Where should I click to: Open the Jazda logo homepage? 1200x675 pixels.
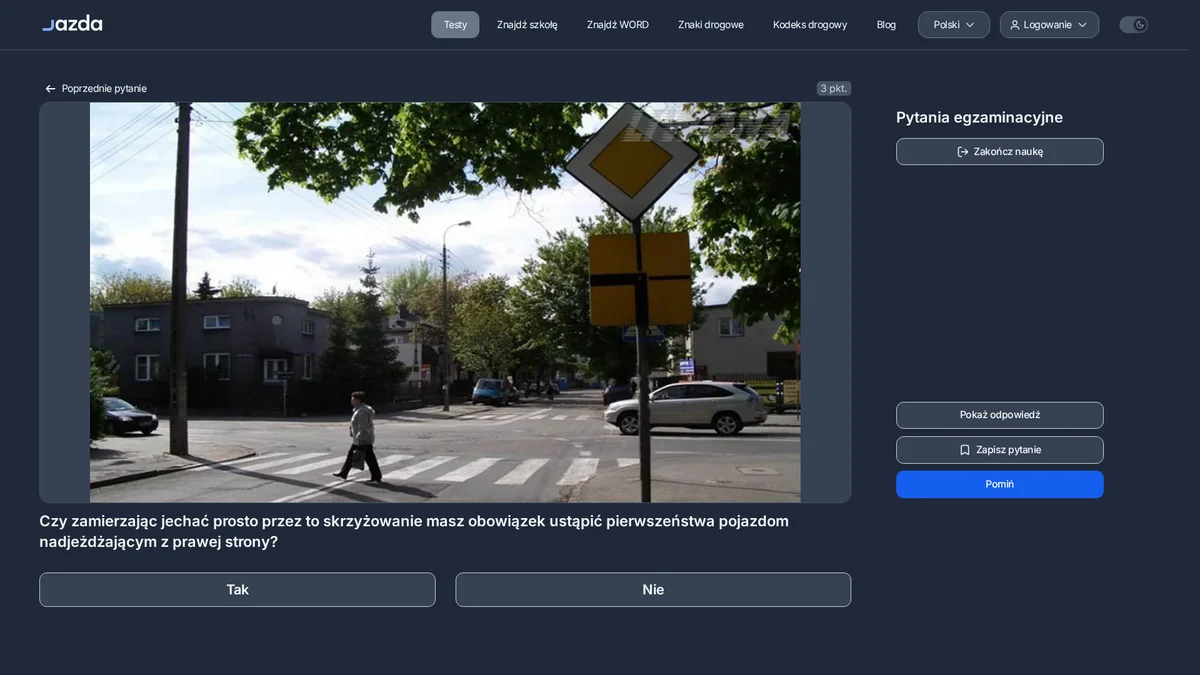(x=72, y=23)
